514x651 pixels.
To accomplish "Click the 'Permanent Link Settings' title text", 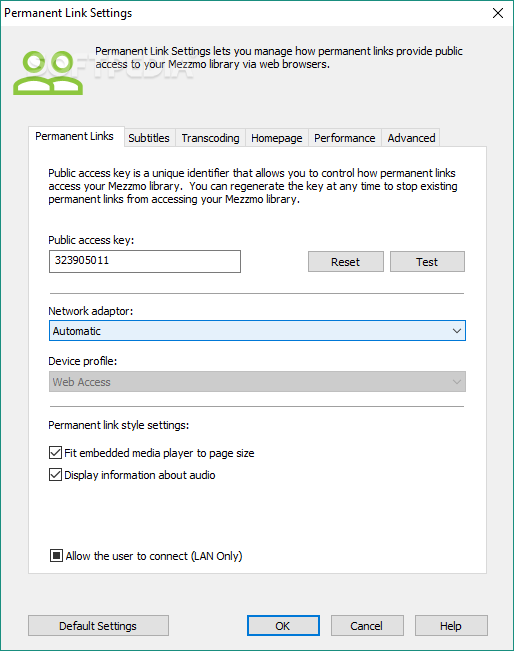I will (x=68, y=13).
